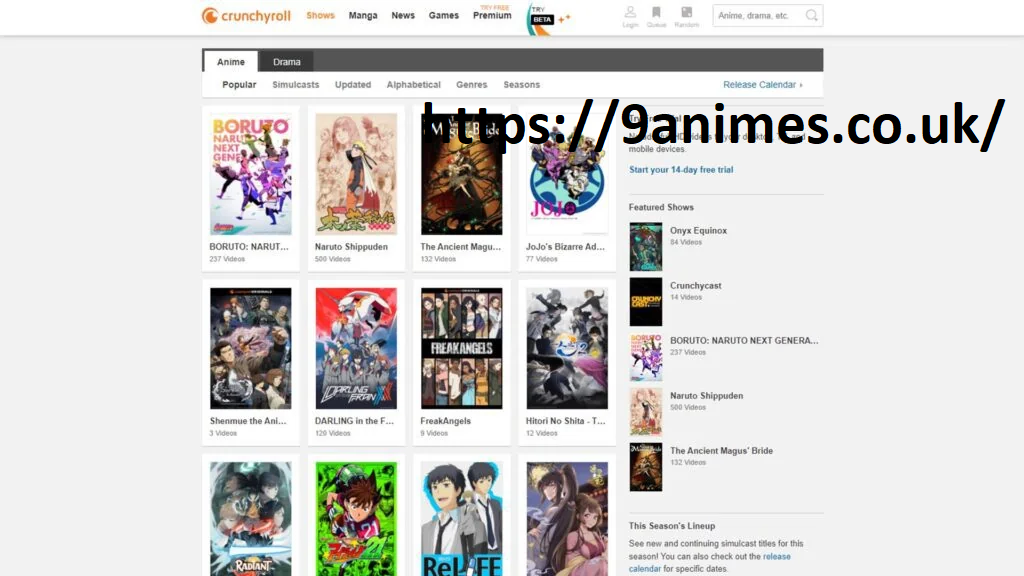Open featured Naruto Shippuden sidebar thumbnail
Image resolution: width=1024 pixels, height=576 pixels.
click(x=646, y=412)
